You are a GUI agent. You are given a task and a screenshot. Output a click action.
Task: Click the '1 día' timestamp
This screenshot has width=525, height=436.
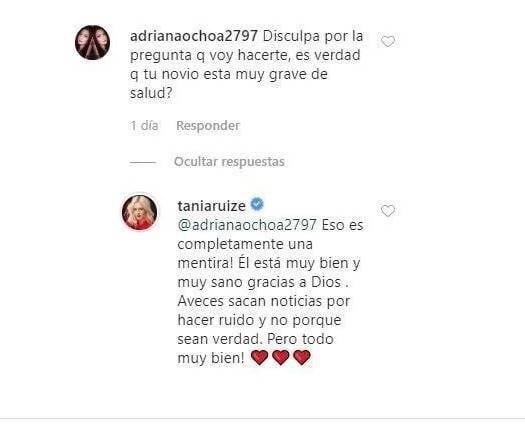pos(144,126)
